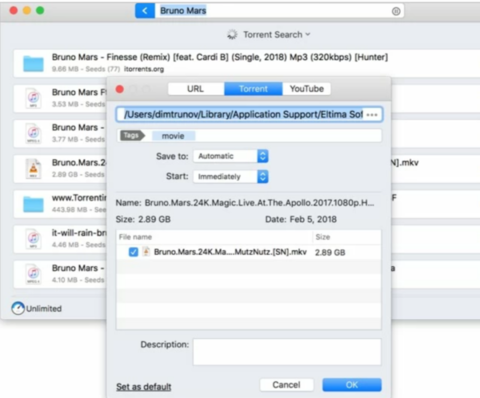This screenshot has width=480, height=398.
Task: Click the Set as default link
Action: (x=144, y=387)
